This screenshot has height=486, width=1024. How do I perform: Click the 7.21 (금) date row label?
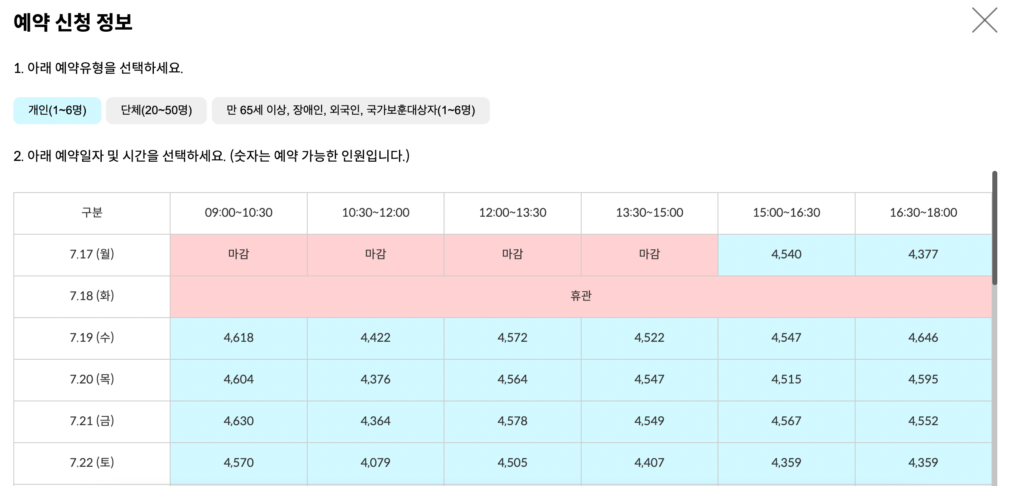point(92,422)
